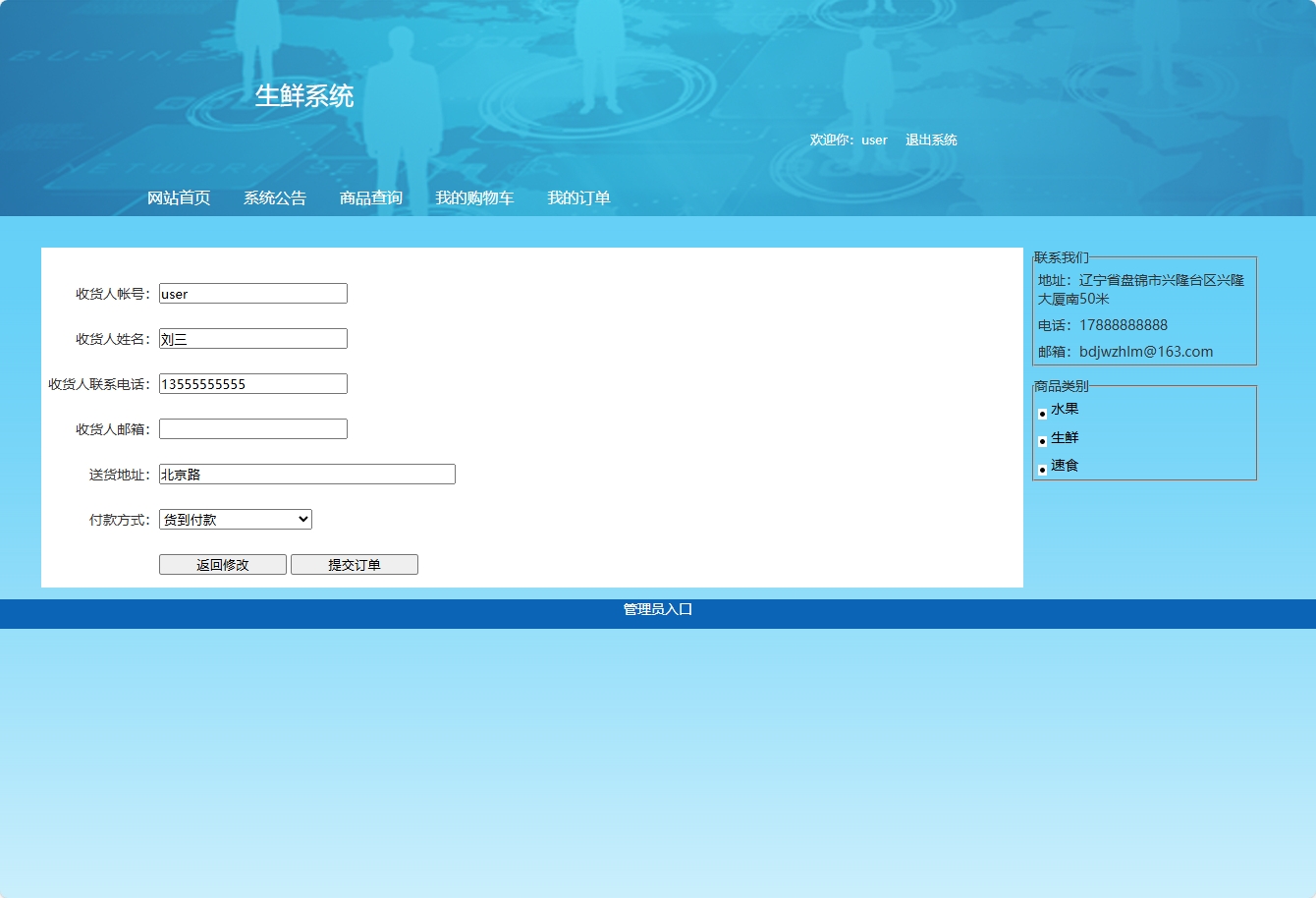Viewport: 1316px width, 898px height.
Task: Click the 生鲜系统 site title
Action: (303, 95)
